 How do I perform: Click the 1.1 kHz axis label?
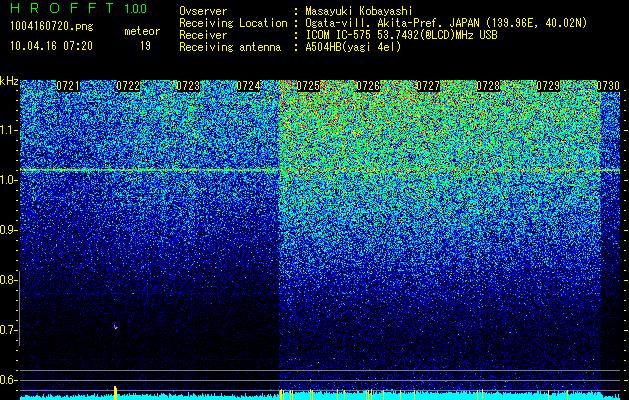(8, 130)
